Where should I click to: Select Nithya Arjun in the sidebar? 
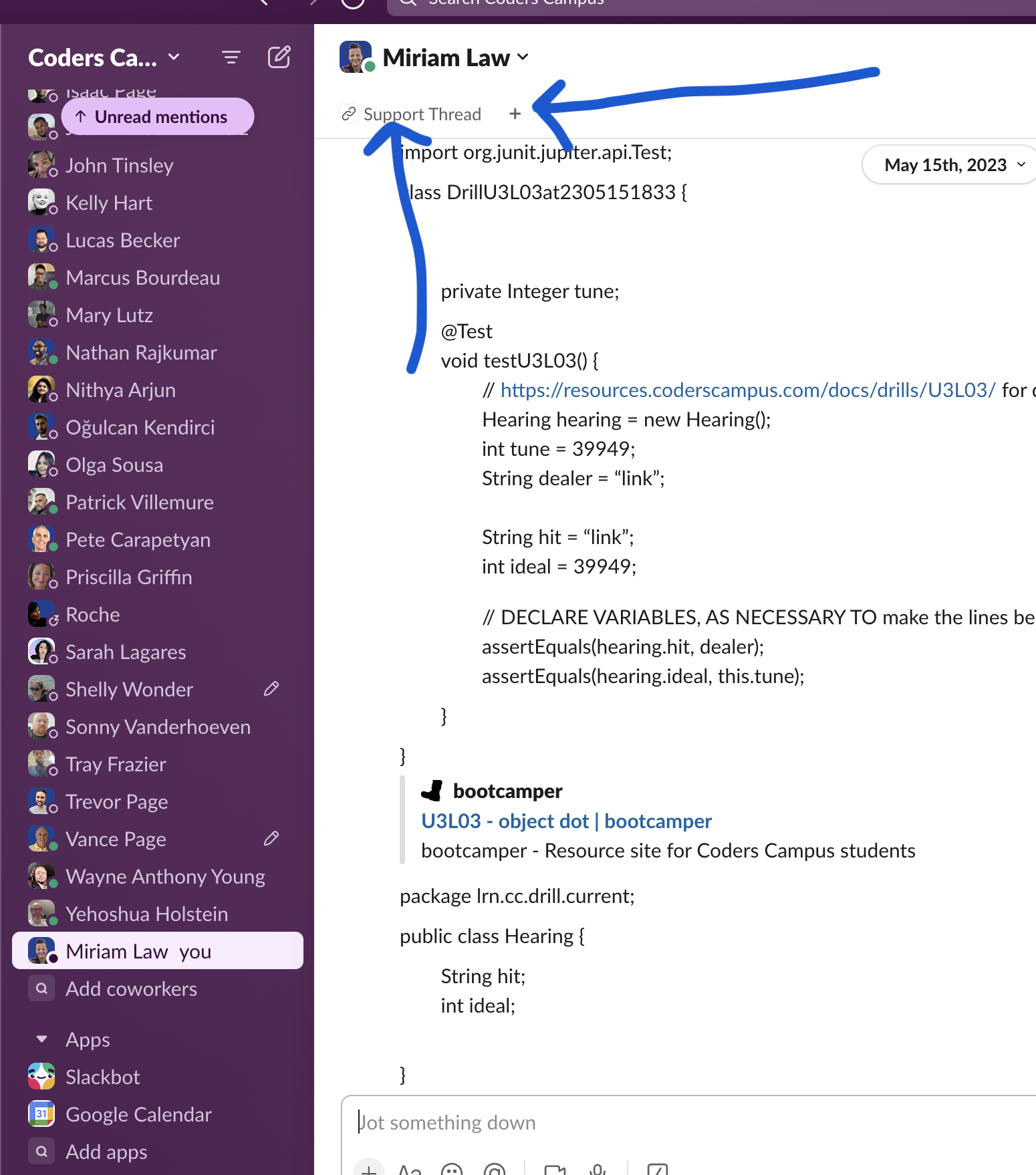[x=158, y=390]
